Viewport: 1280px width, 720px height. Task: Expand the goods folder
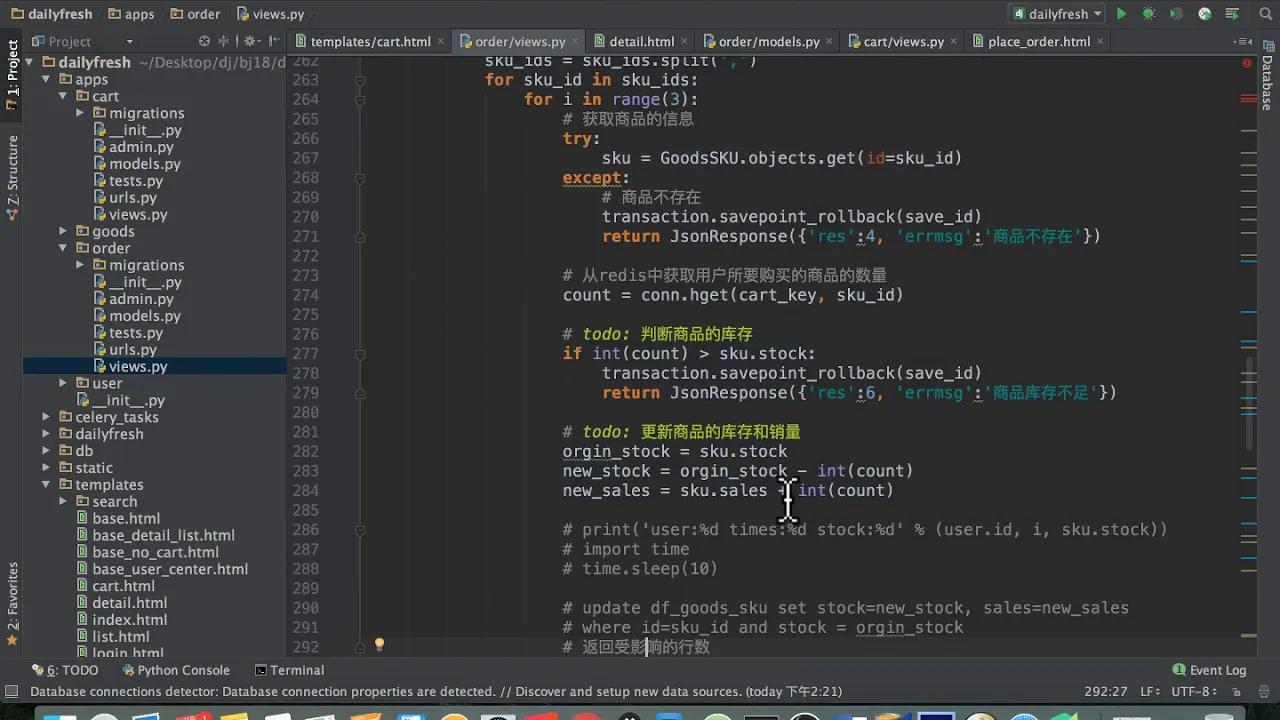click(x=63, y=231)
